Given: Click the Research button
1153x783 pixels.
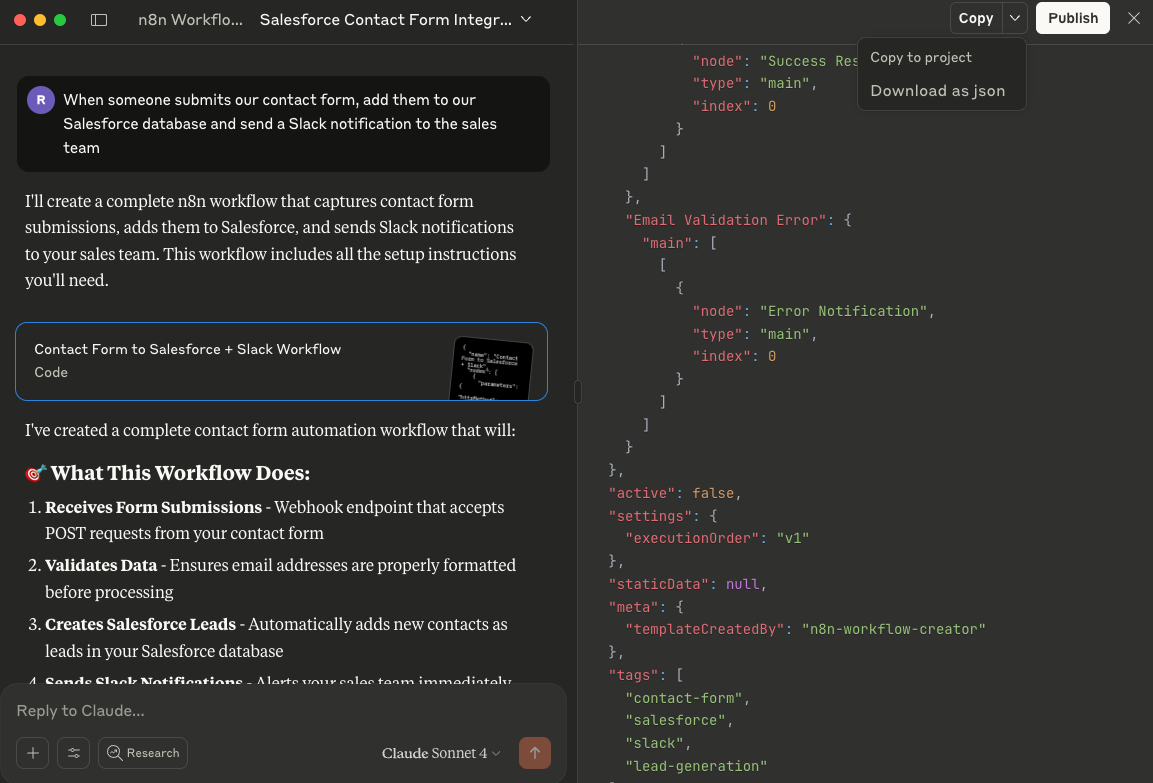Looking at the screenshot, I should 143,753.
